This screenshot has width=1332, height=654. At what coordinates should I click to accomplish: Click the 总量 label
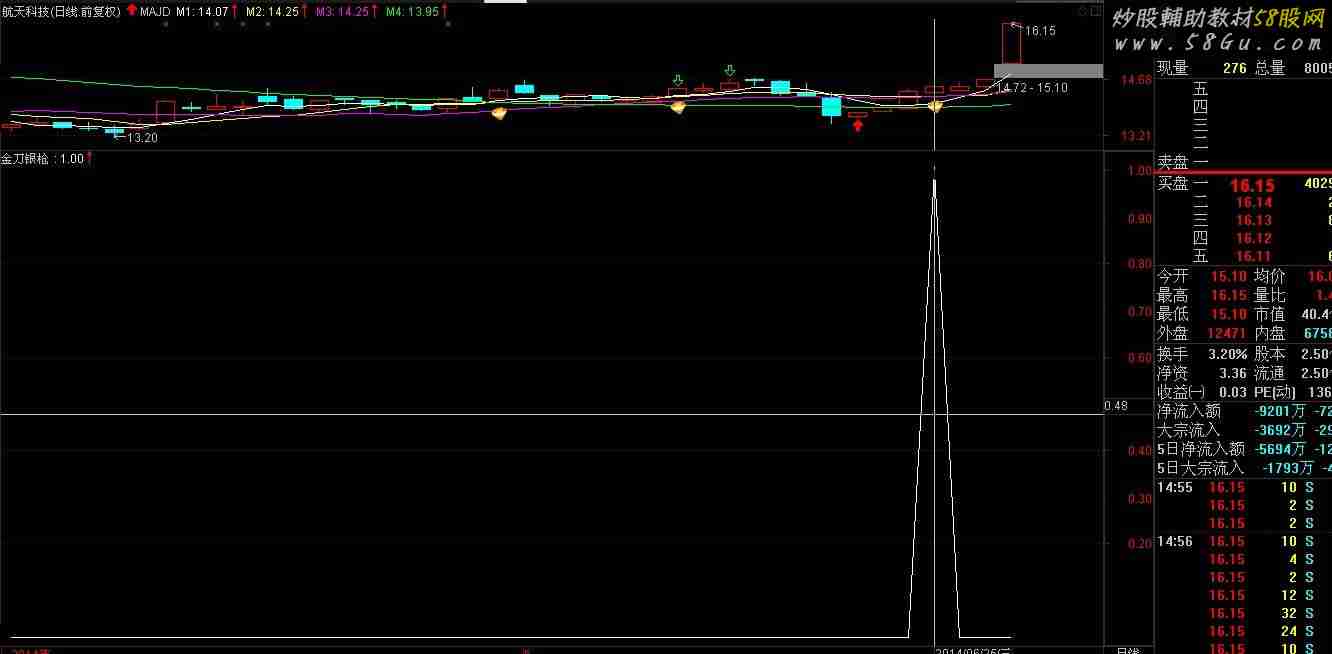click(1270, 68)
